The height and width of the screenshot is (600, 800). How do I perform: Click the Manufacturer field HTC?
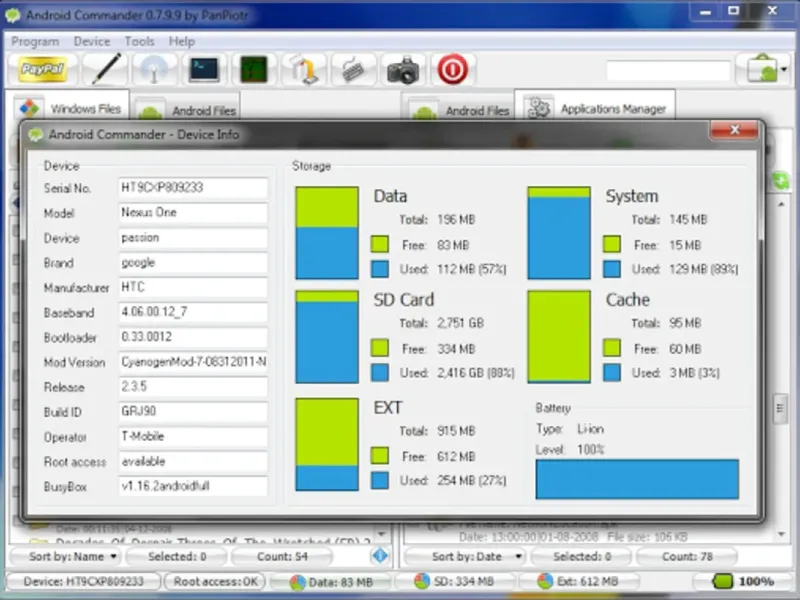193,287
